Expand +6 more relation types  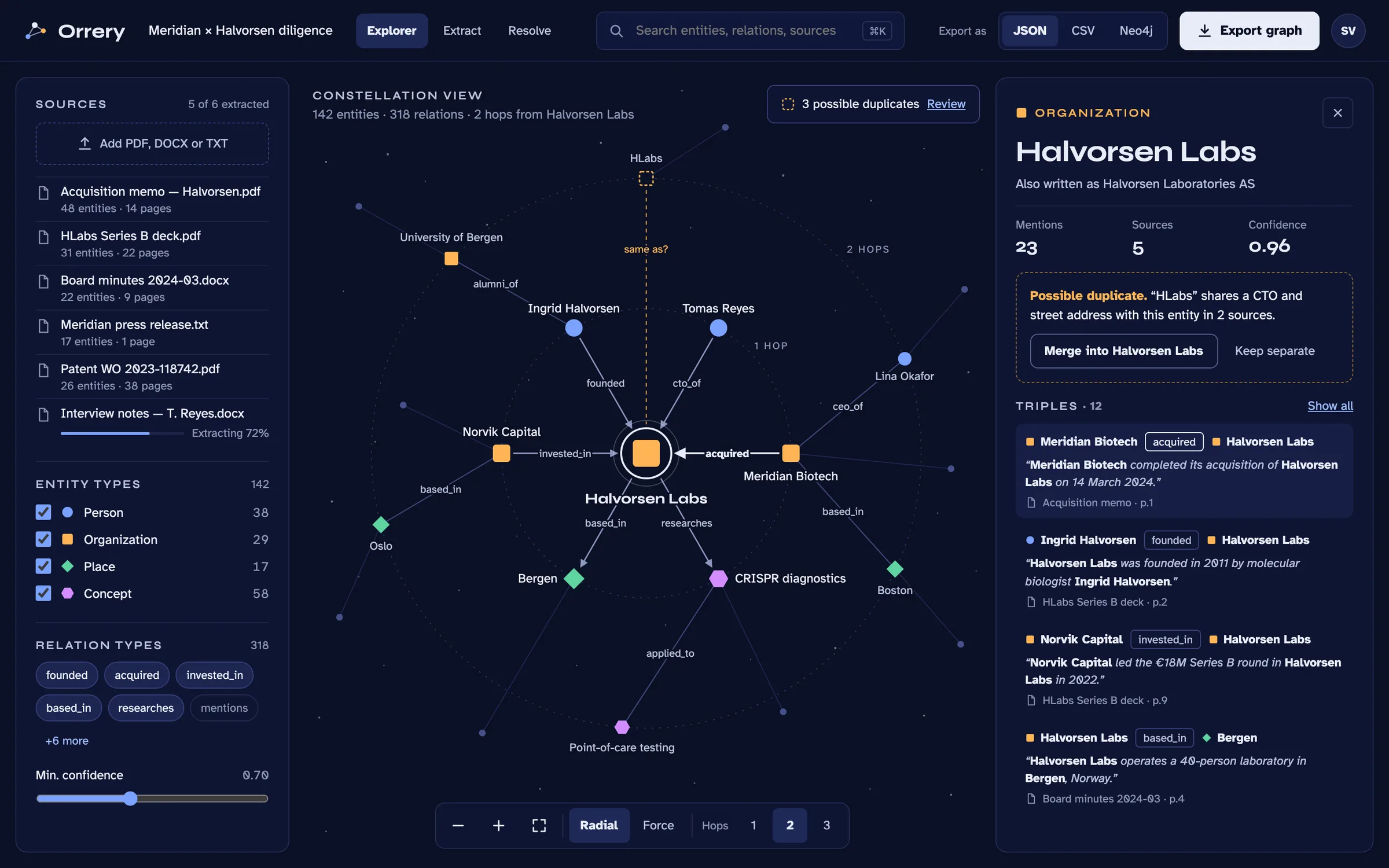click(x=67, y=741)
